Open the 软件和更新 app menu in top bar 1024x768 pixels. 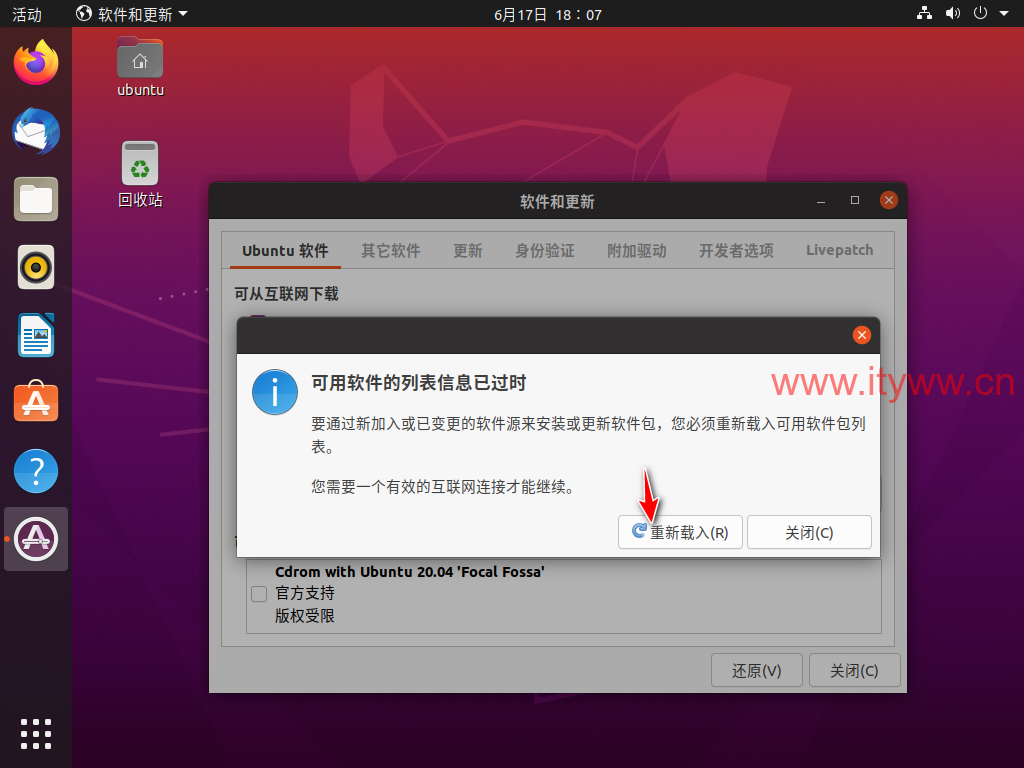(x=131, y=14)
